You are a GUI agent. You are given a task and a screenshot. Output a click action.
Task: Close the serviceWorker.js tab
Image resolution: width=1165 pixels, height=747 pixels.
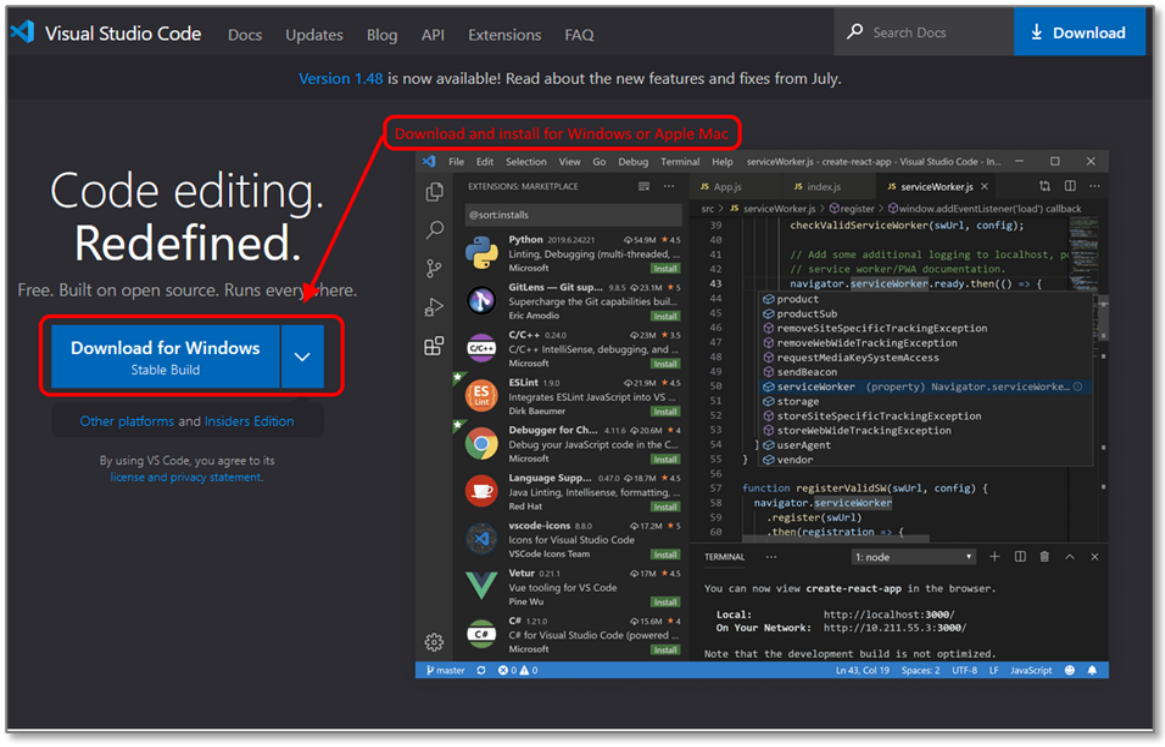tap(984, 187)
